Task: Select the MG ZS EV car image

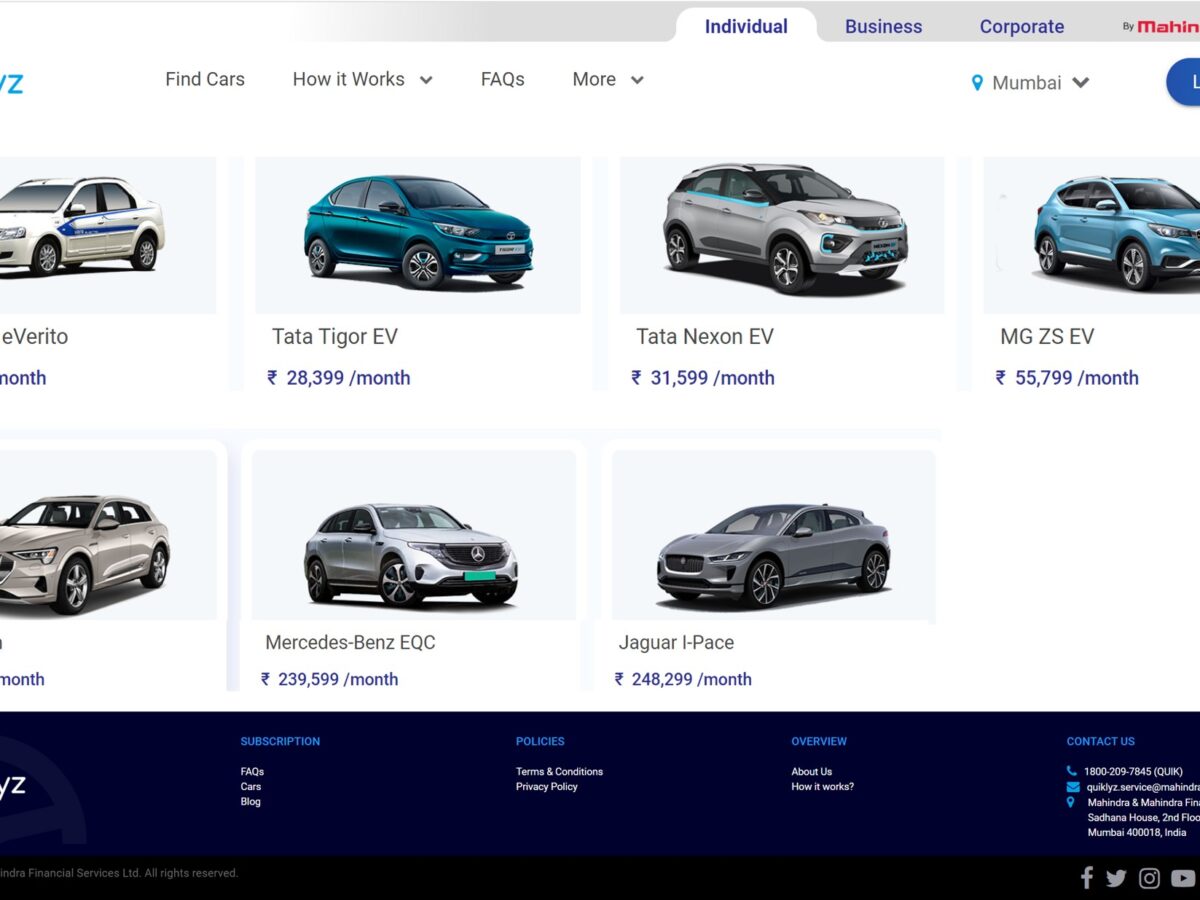Action: (1092, 235)
